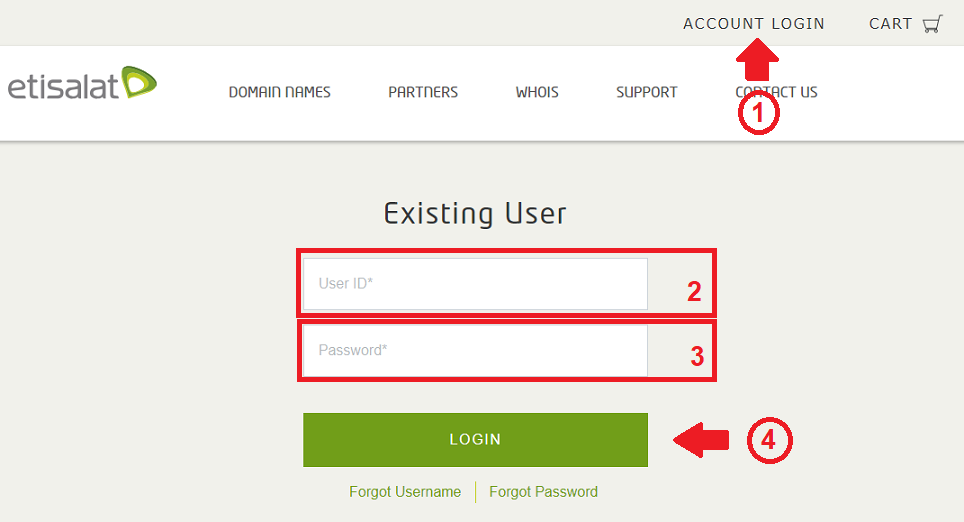
Task: Follow the Forgot Password link
Action: pos(543,492)
